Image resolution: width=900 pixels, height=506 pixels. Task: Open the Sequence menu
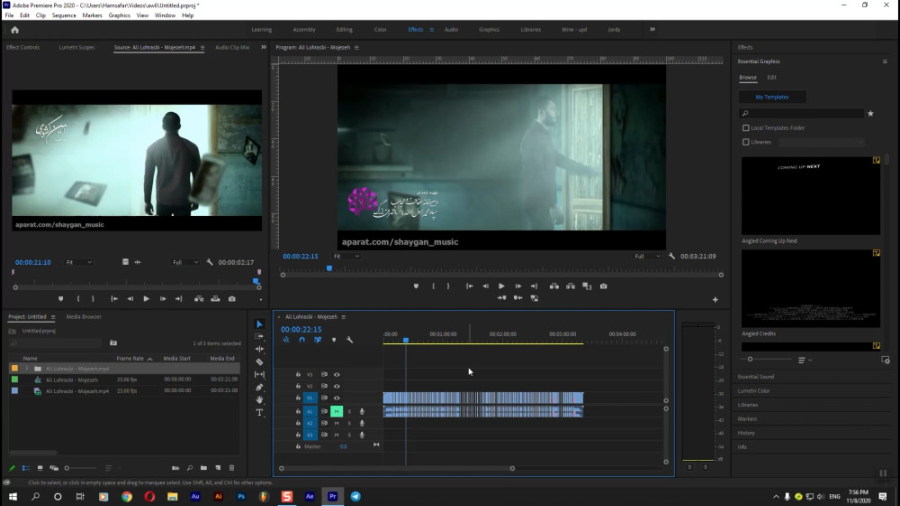64,15
